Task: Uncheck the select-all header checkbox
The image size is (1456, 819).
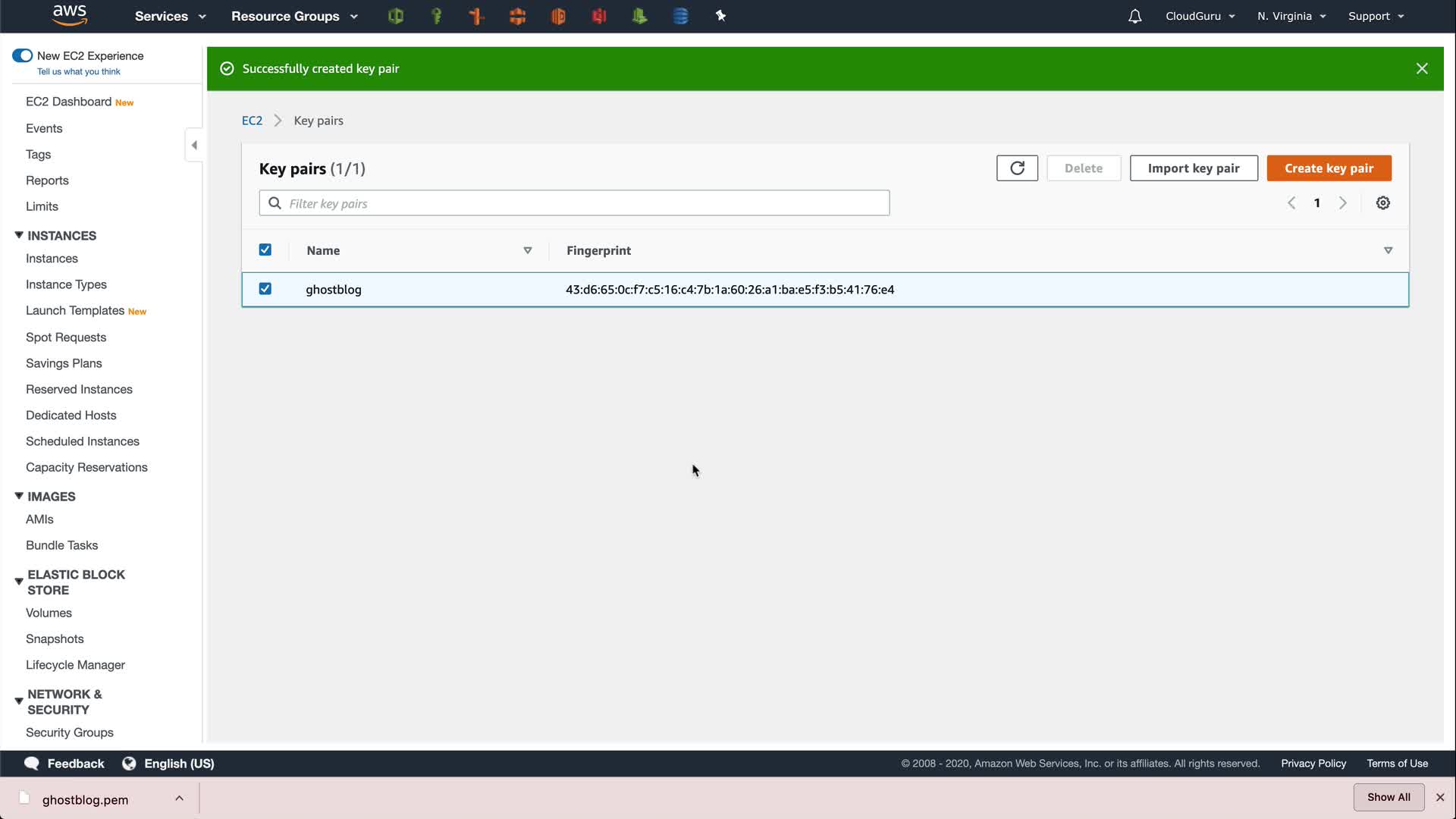Action: coord(265,250)
